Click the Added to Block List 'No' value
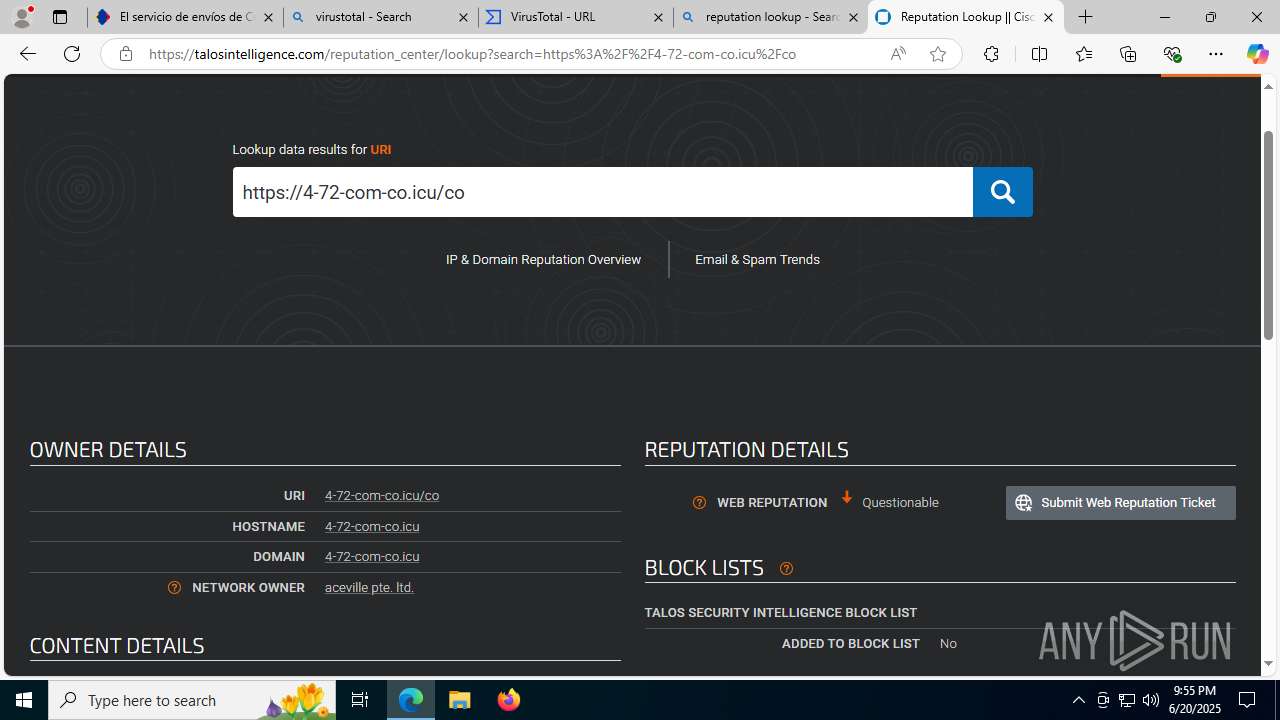The width and height of the screenshot is (1280, 720). click(x=948, y=644)
